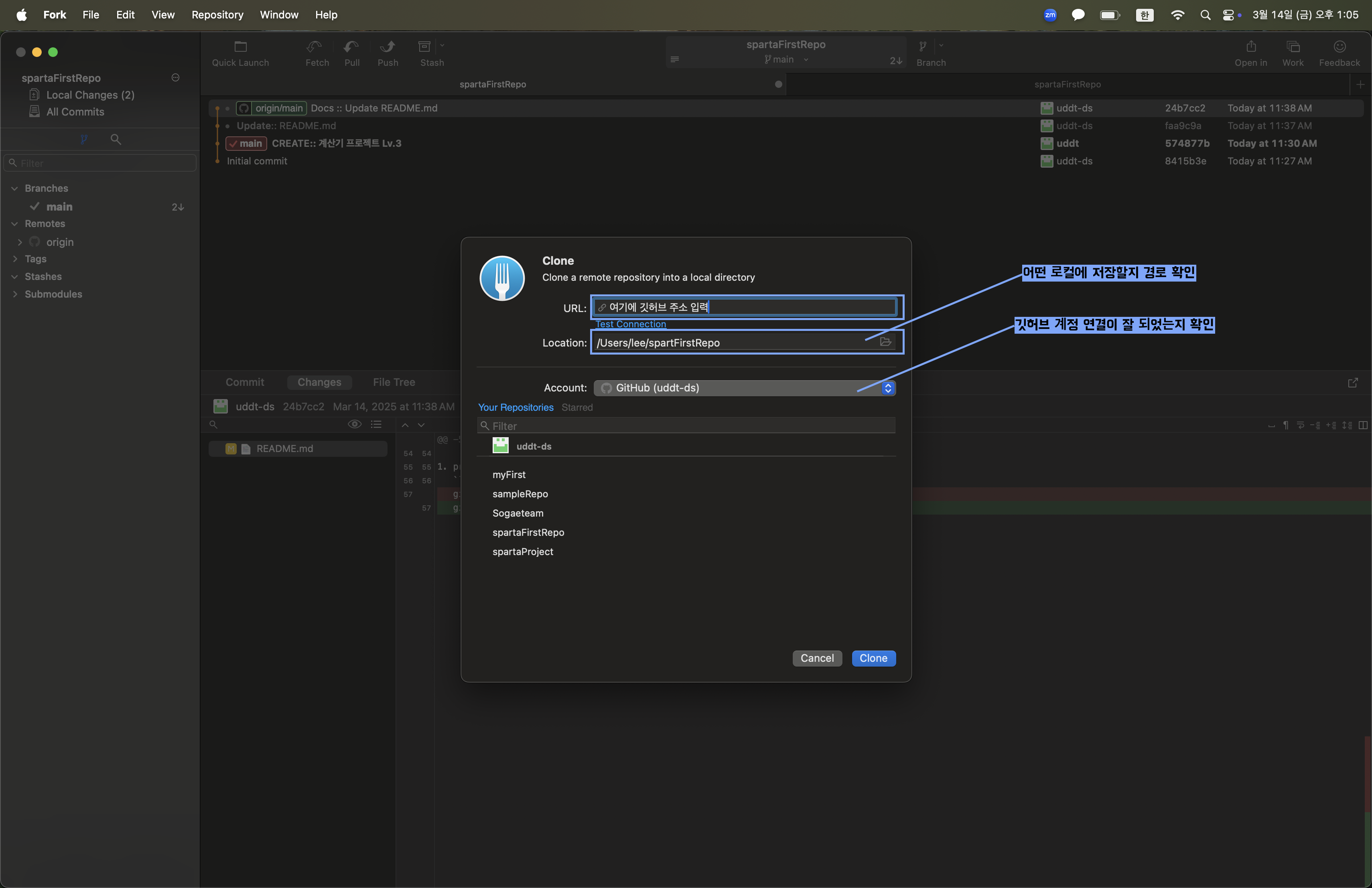Cancel the Clone dialog
The width and height of the screenshot is (1372, 888).
817,658
